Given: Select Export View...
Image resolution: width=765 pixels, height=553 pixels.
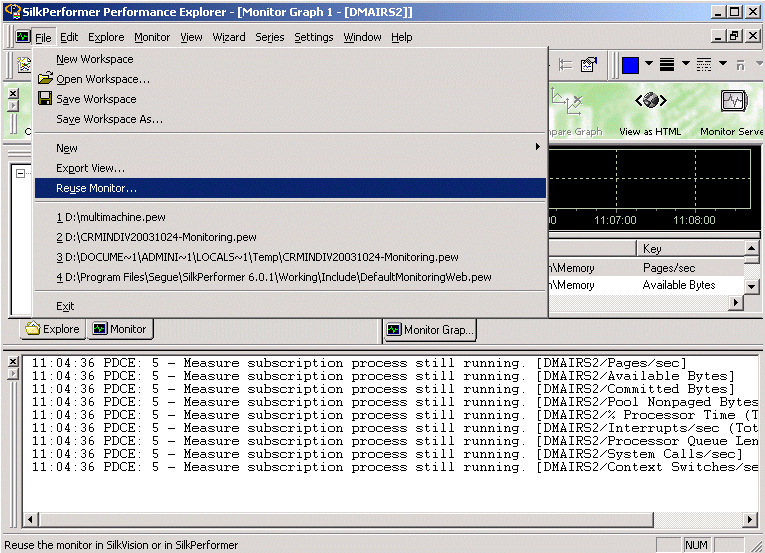Looking at the screenshot, I should [x=290, y=168].
